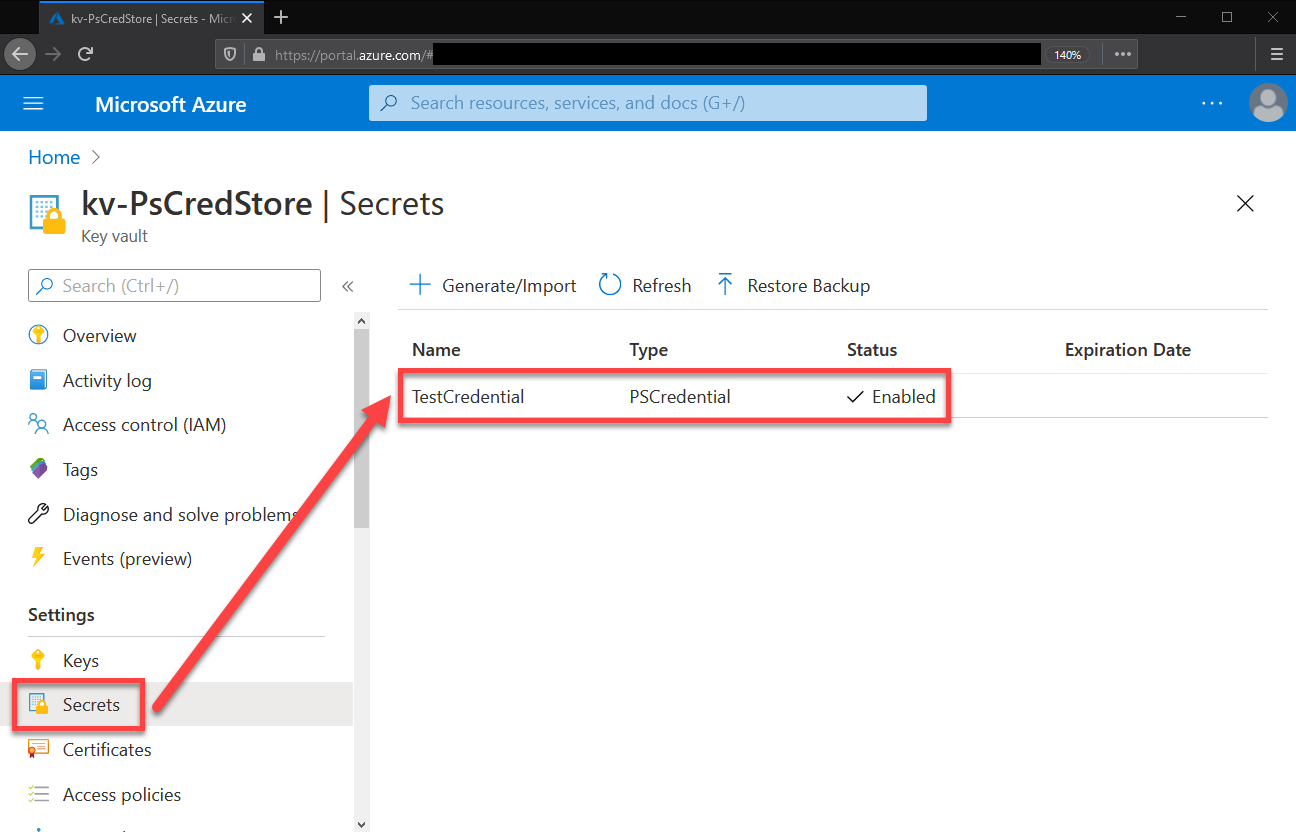Click the sidebar Search (Ctrl+/) field
This screenshot has height=832, width=1296.
pos(174,285)
